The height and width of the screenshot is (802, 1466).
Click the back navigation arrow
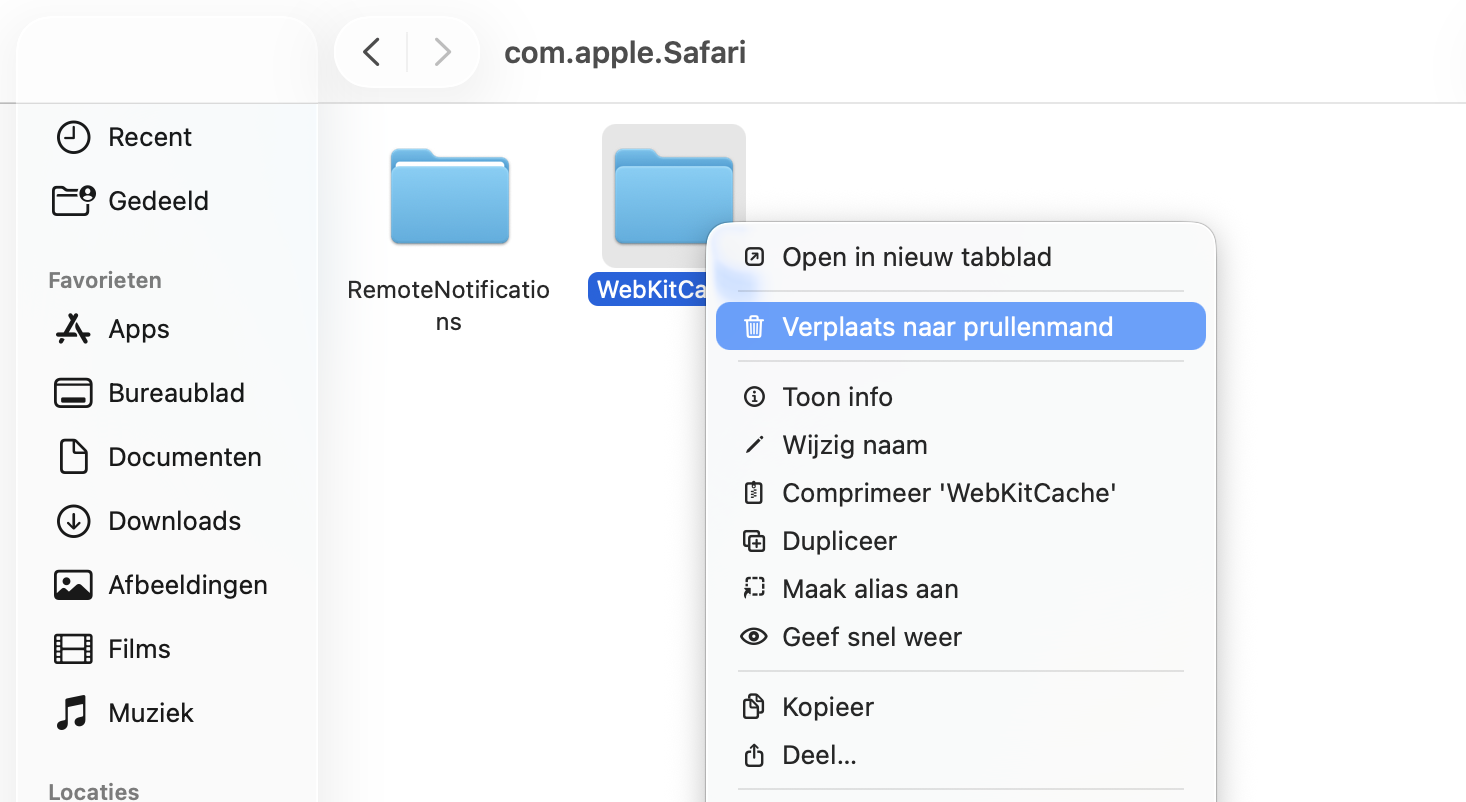(370, 53)
